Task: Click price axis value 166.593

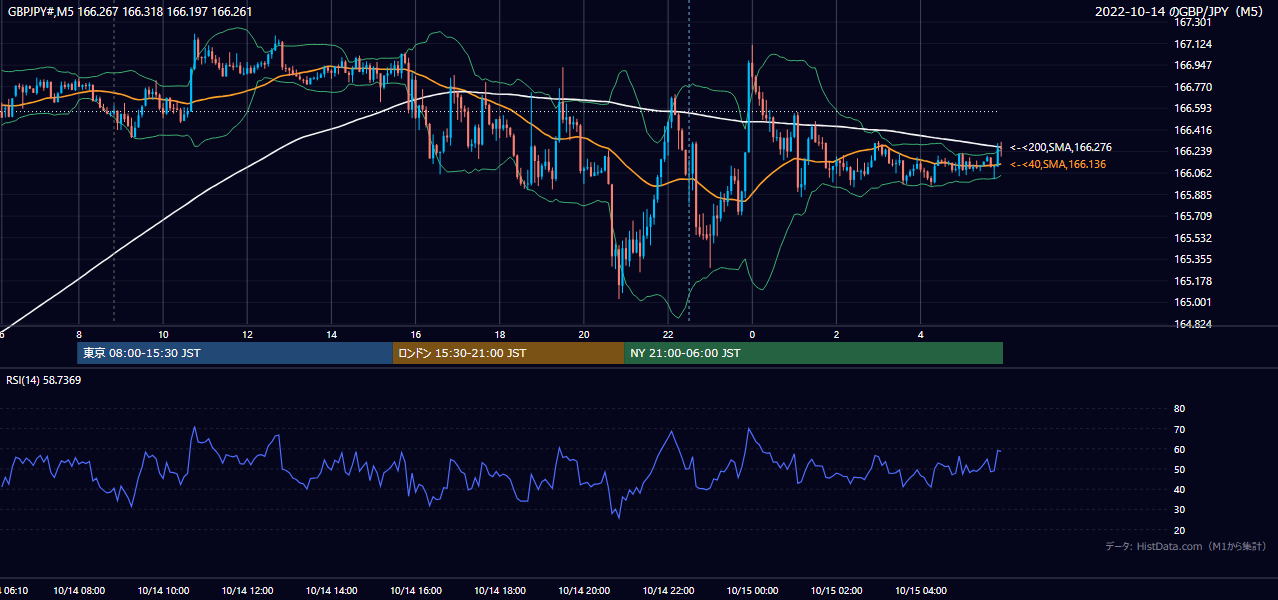Action: 1192,108
